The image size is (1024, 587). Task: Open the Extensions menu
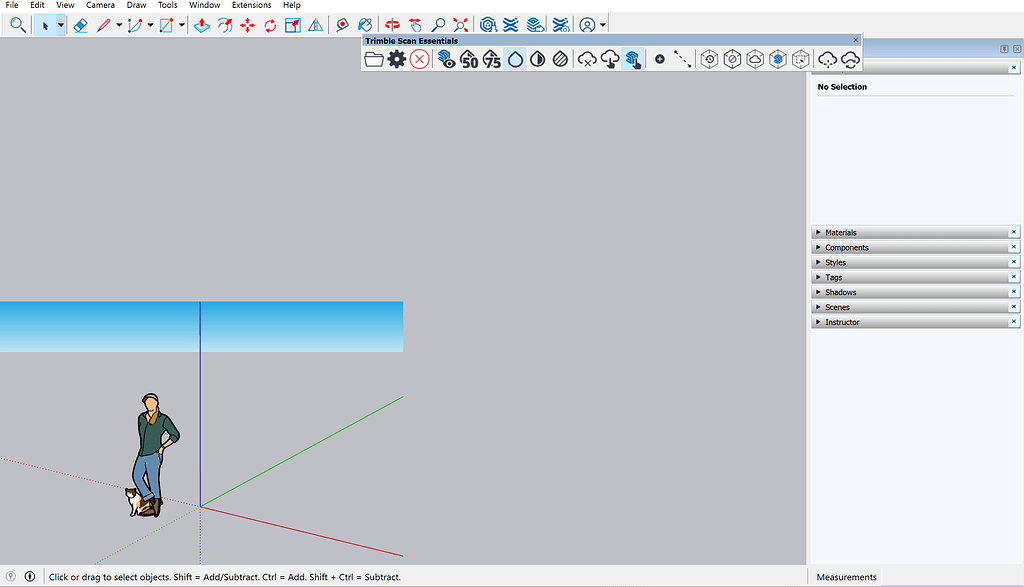[251, 5]
